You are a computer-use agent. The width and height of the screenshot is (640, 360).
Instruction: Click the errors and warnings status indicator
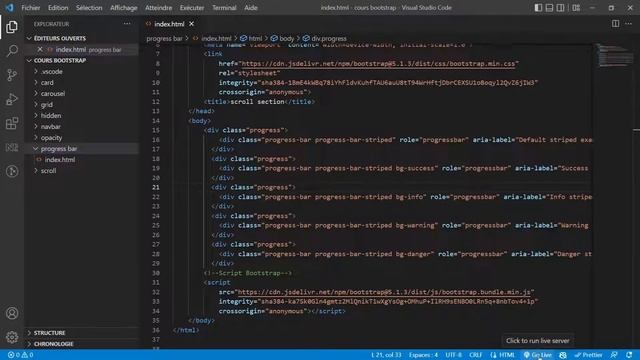tap(20, 355)
